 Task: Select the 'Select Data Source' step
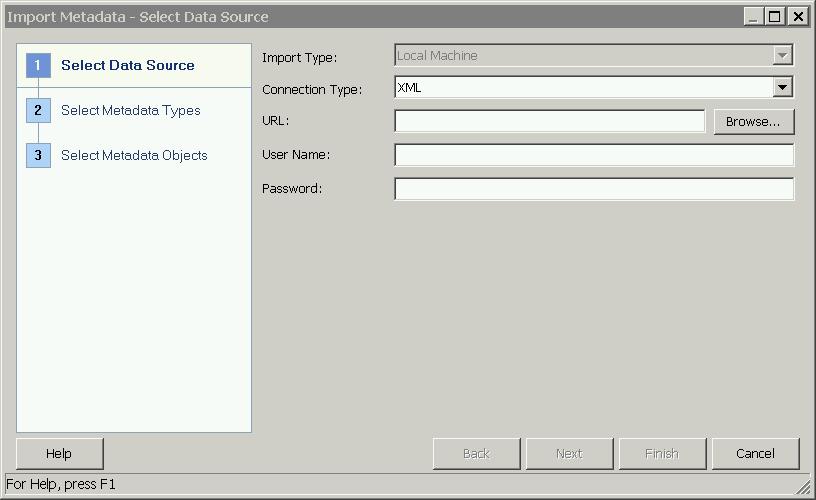coord(127,66)
